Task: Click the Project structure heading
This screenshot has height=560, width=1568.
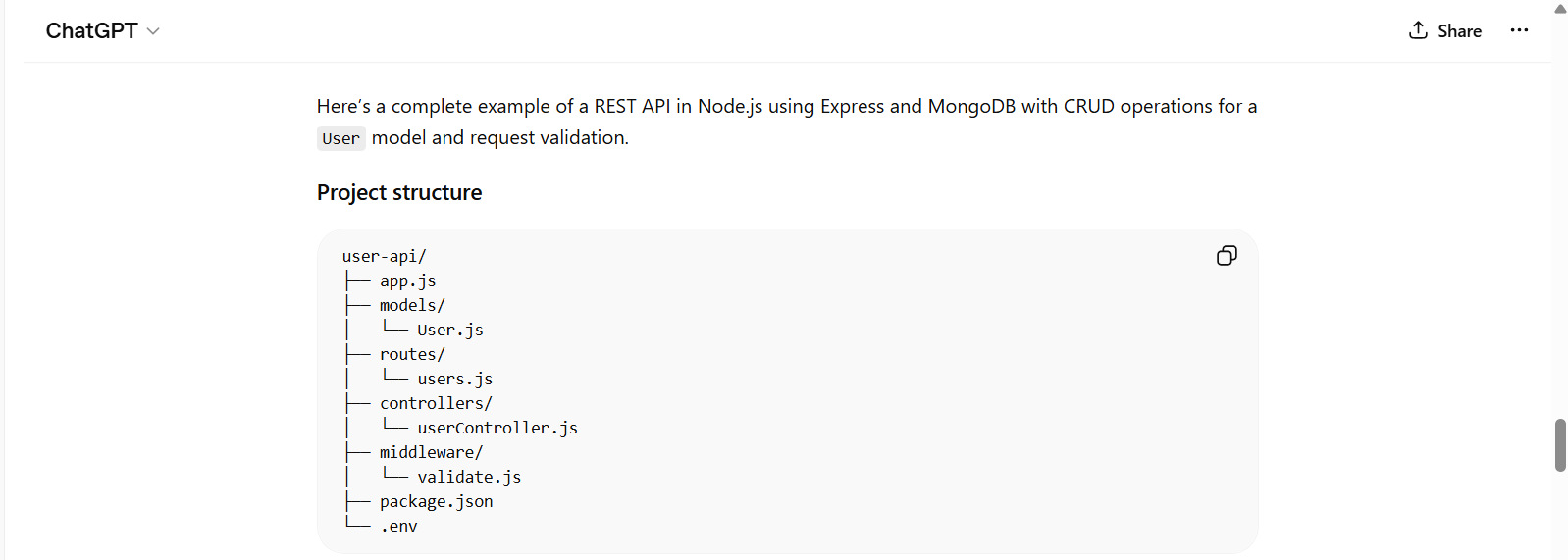Action: [x=399, y=193]
